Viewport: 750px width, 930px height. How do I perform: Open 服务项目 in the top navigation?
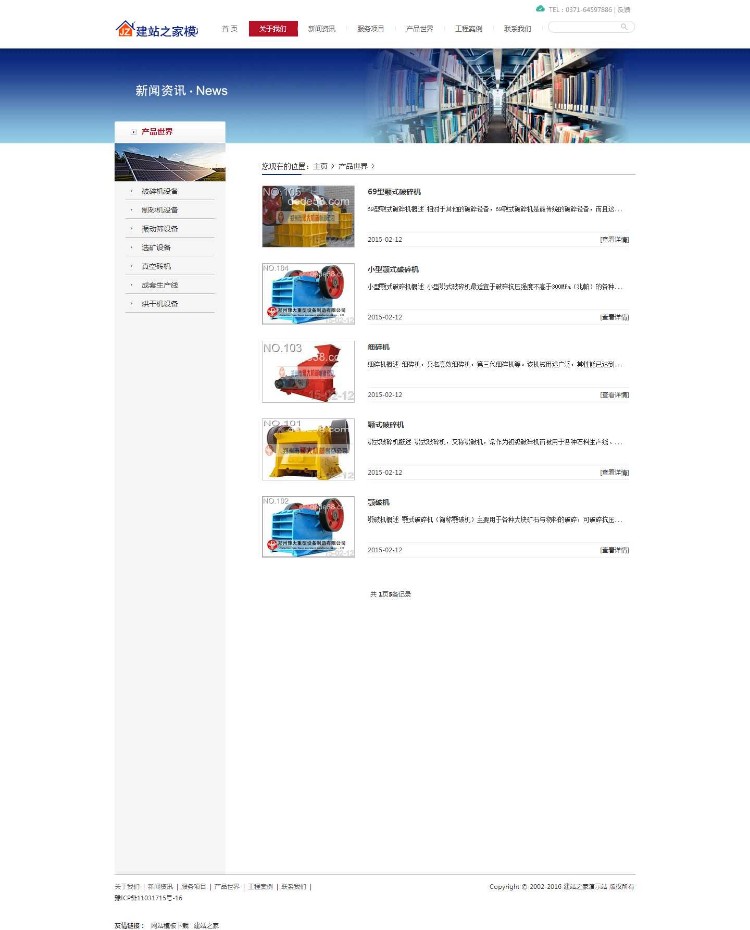point(371,28)
